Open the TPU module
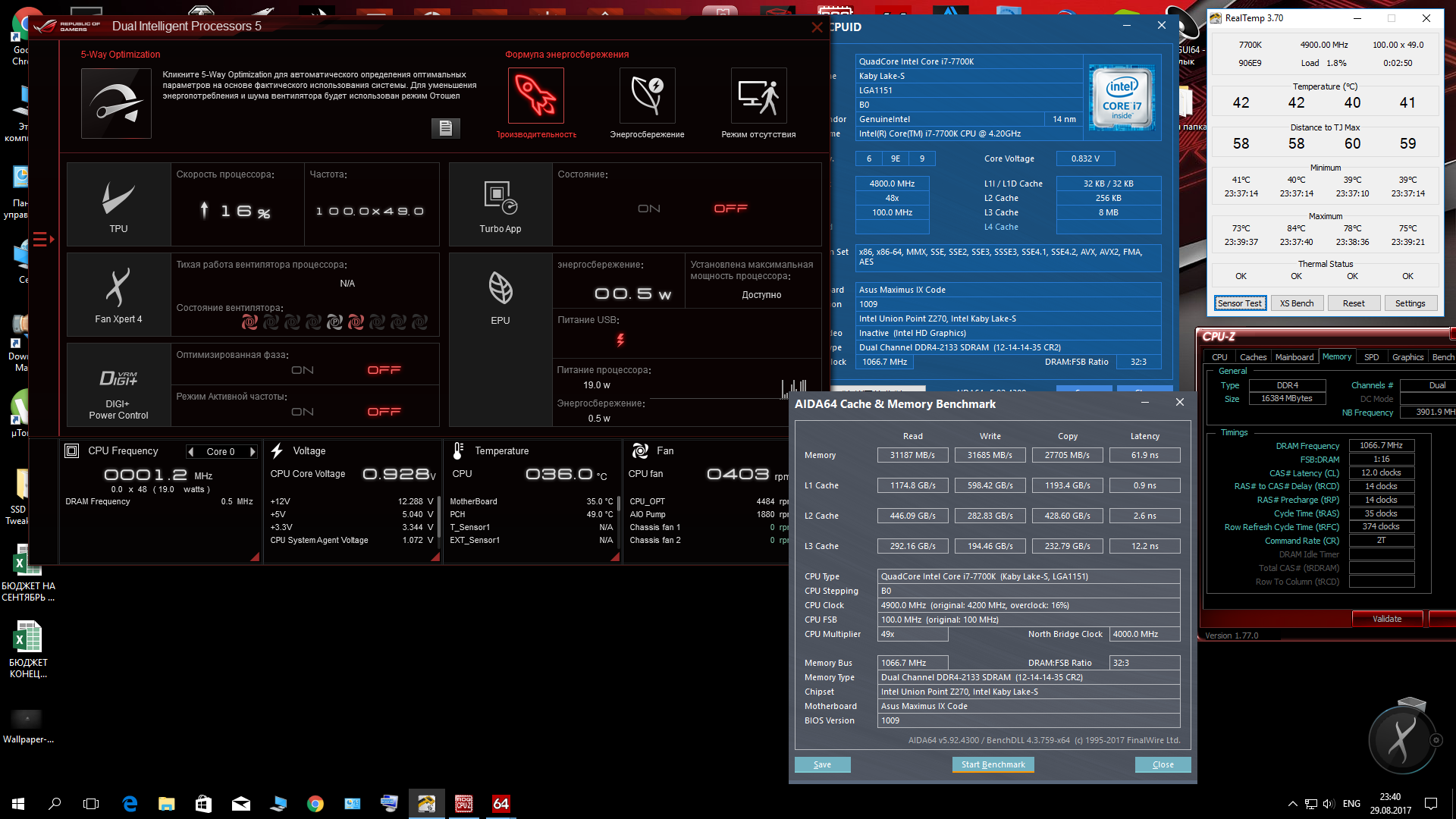 click(x=118, y=204)
